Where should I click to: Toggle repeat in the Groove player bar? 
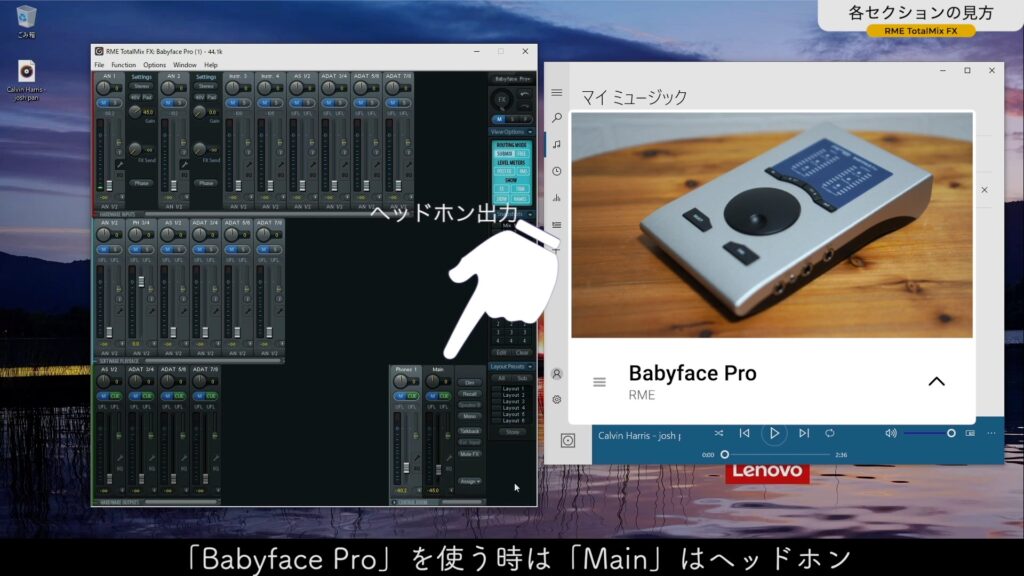[829, 433]
